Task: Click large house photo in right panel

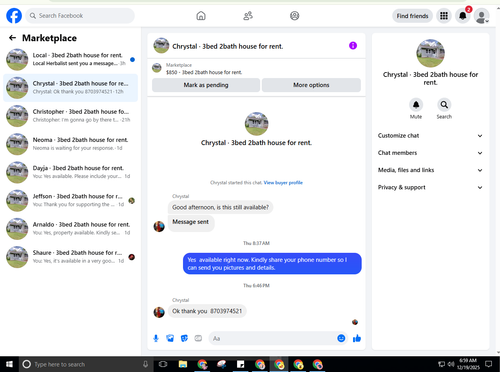Action: click(x=430, y=53)
